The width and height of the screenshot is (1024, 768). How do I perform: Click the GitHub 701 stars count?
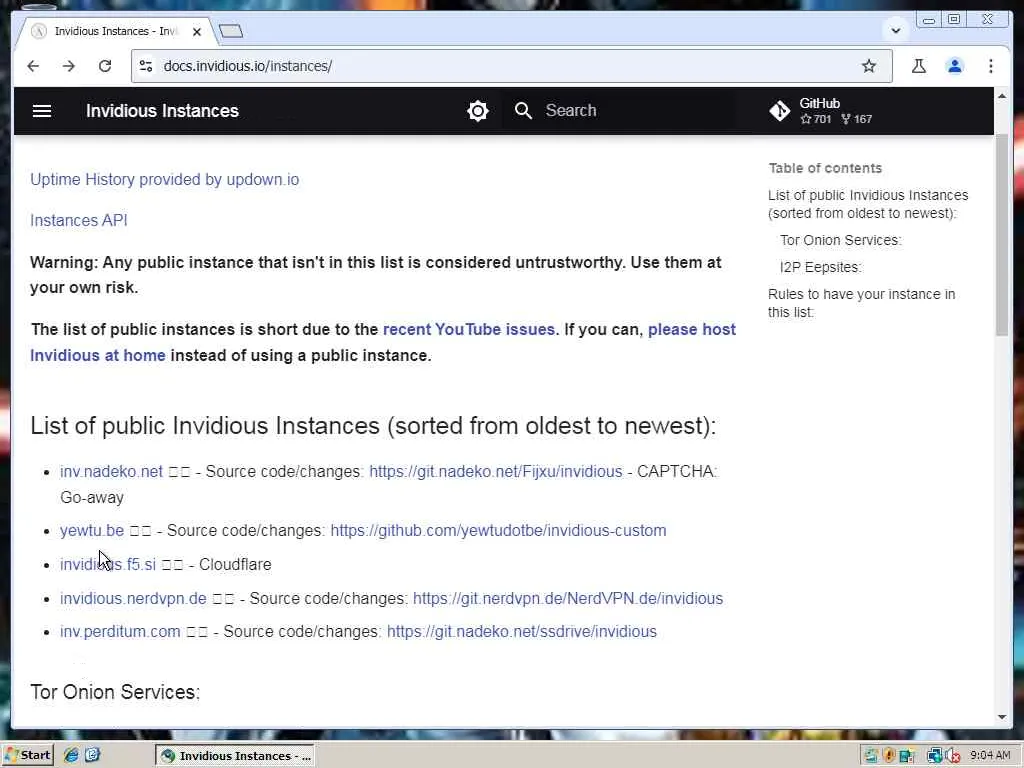coord(816,120)
